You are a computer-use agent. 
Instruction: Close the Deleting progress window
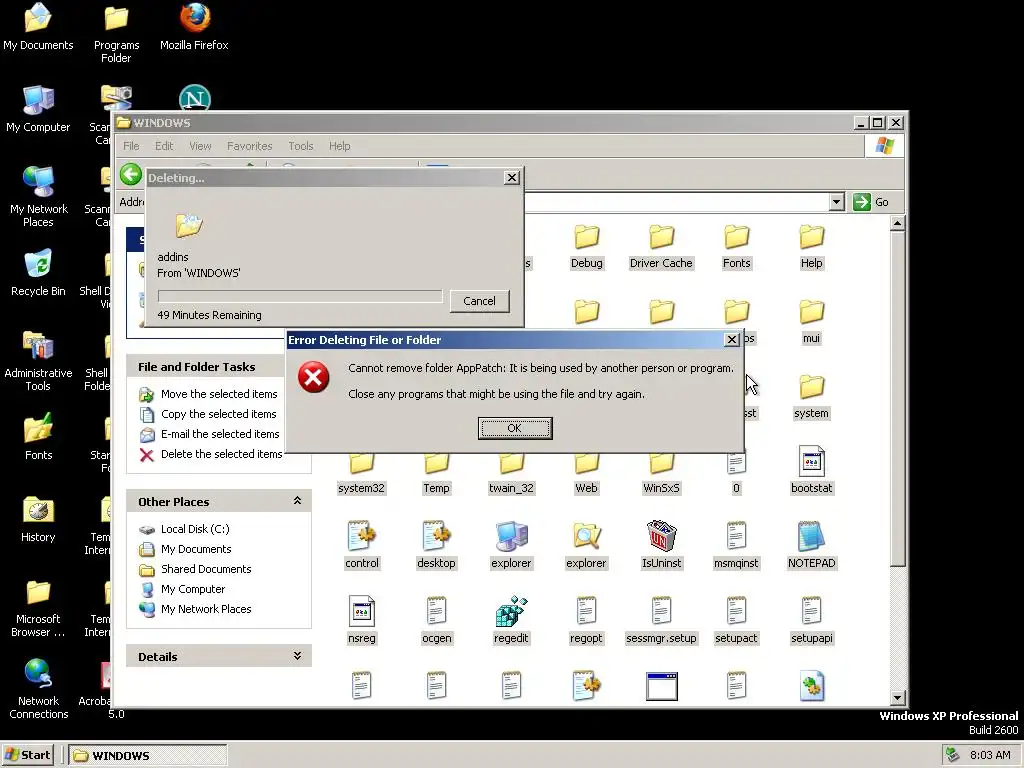[512, 178]
